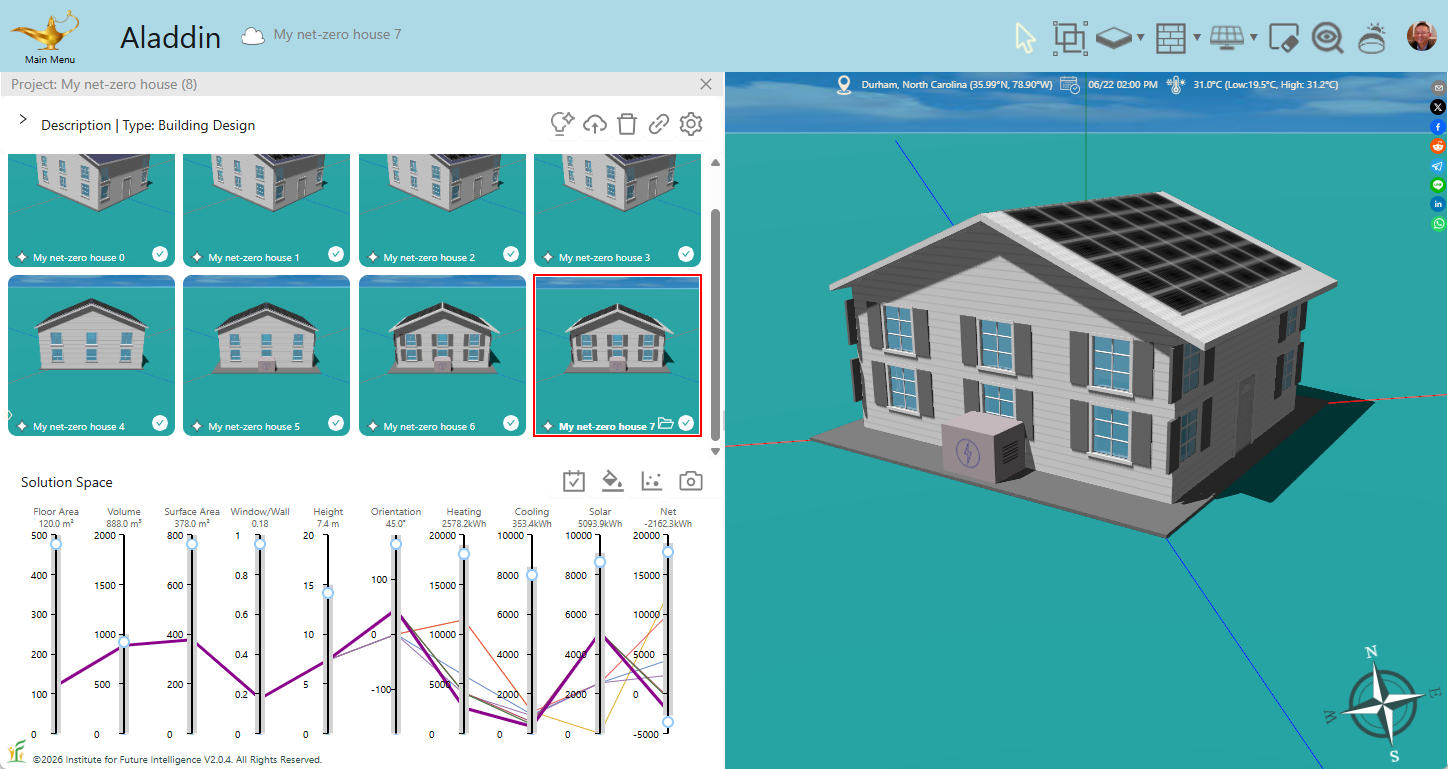Take screenshot of solution space with camera icon
Screen dimensions: 1448x769
tap(690, 481)
